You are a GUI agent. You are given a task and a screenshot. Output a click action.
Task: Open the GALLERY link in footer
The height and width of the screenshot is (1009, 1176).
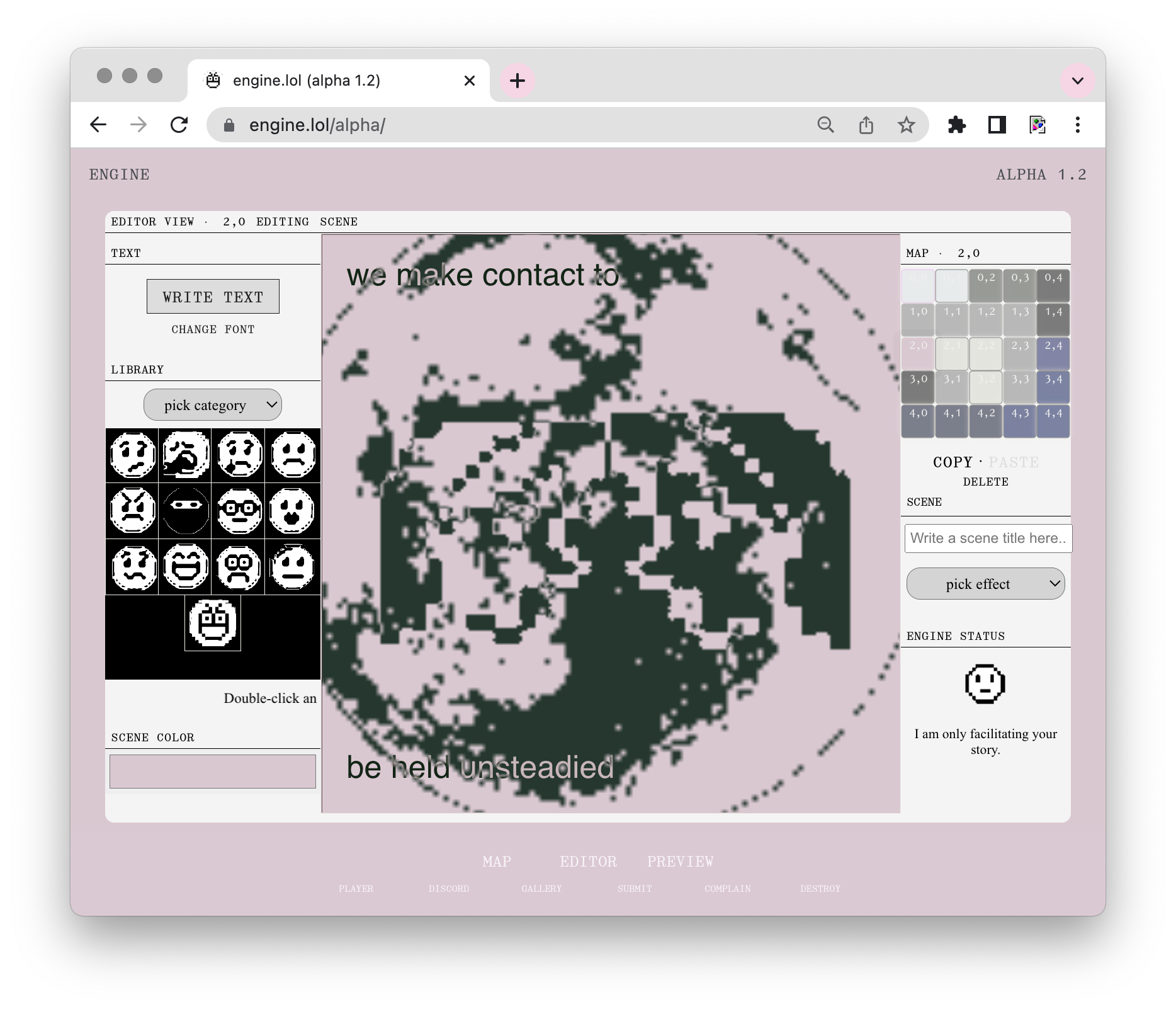click(x=541, y=888)
